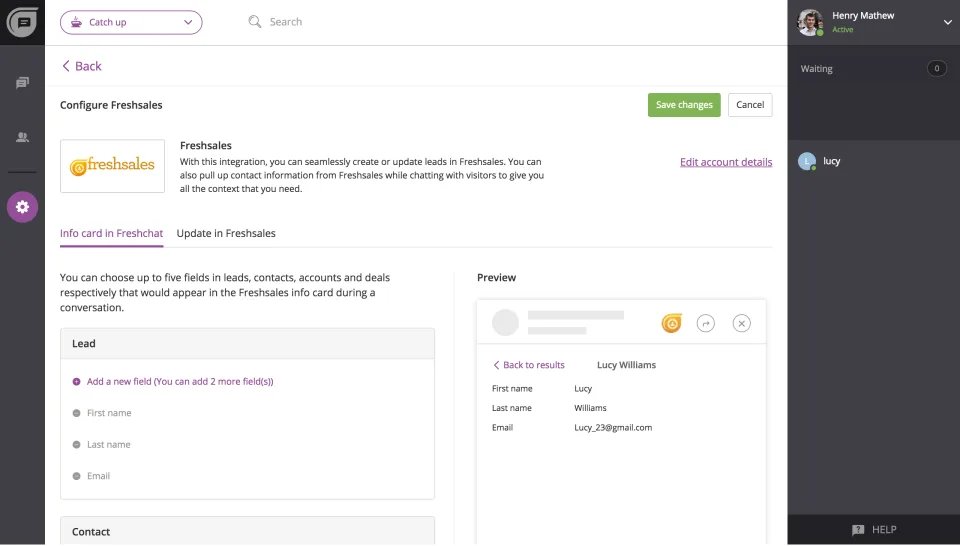Viewport: 960px width, 546px height.
Task: Click Add a new field link
Action: 180,381
